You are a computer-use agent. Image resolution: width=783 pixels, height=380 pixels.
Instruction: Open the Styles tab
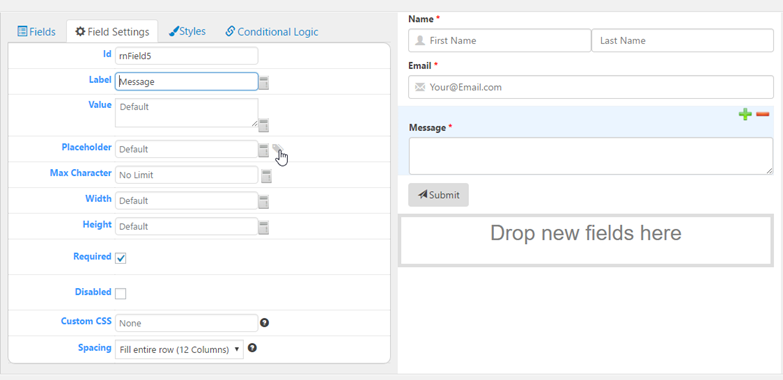[x=187, y=31]
